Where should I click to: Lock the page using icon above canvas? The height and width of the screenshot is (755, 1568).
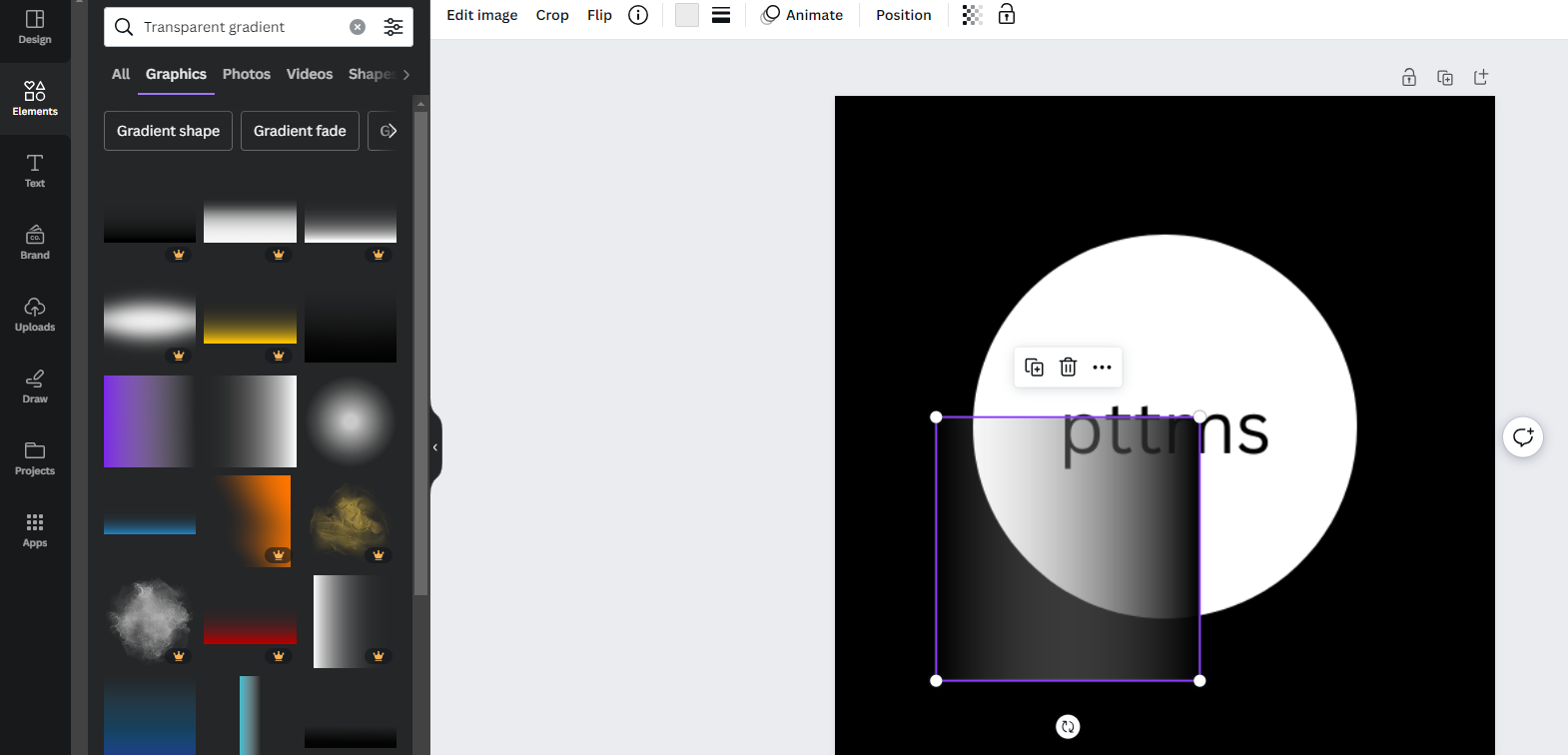(1409, 77)
